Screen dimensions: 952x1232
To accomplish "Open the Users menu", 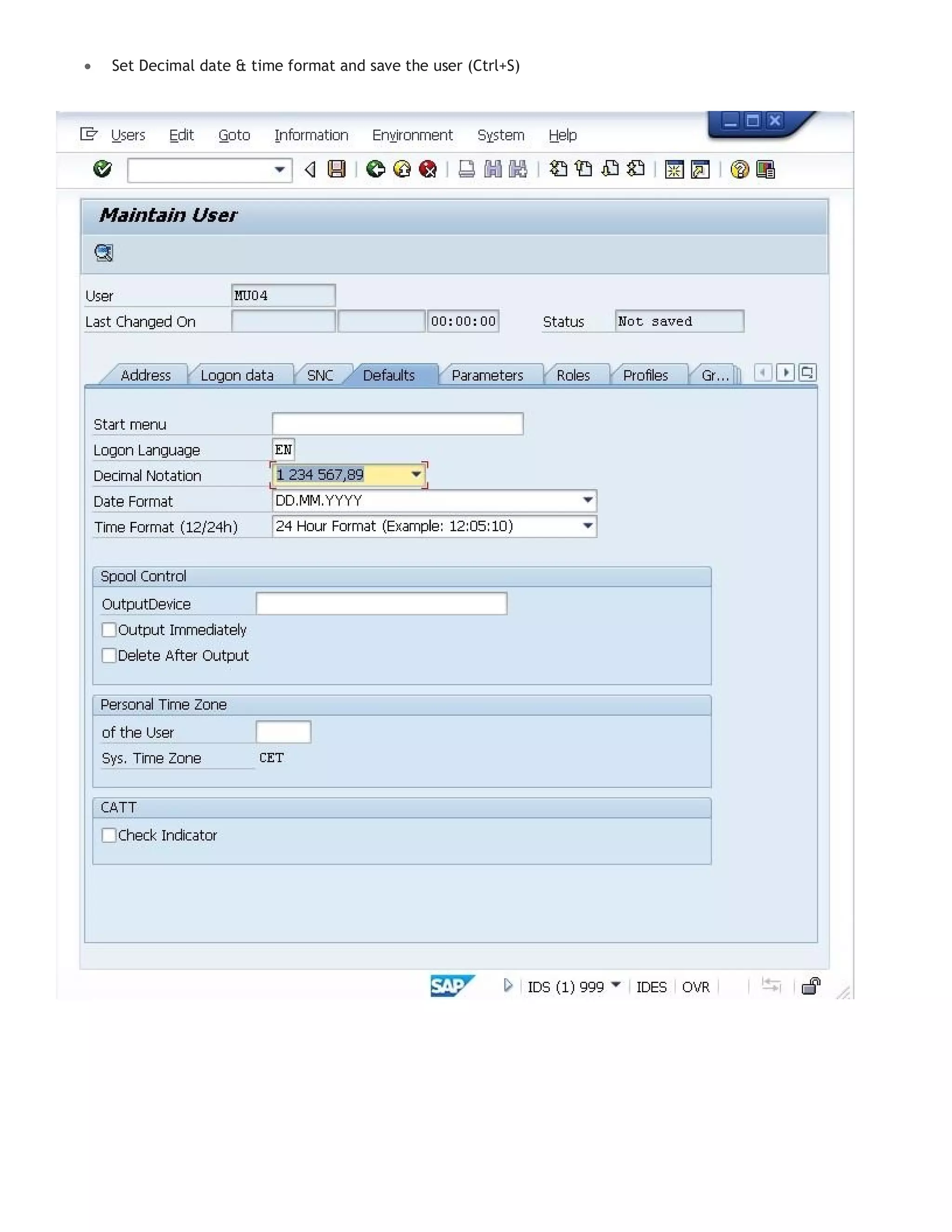I will point(128,135).
